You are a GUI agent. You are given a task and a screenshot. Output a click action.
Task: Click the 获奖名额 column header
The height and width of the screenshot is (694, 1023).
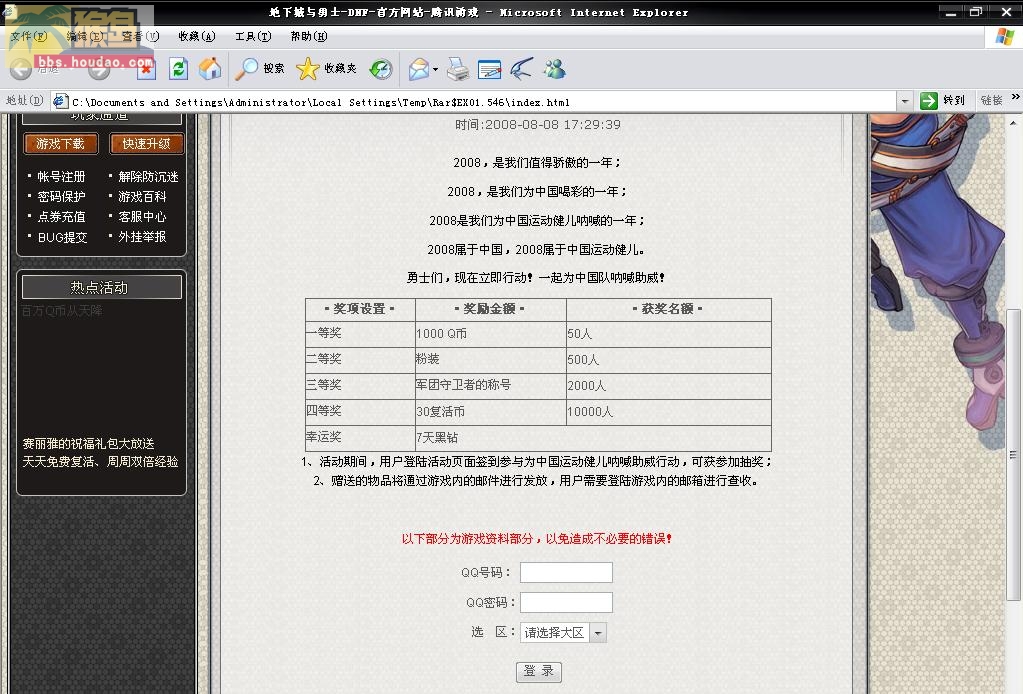pos(669,309)
